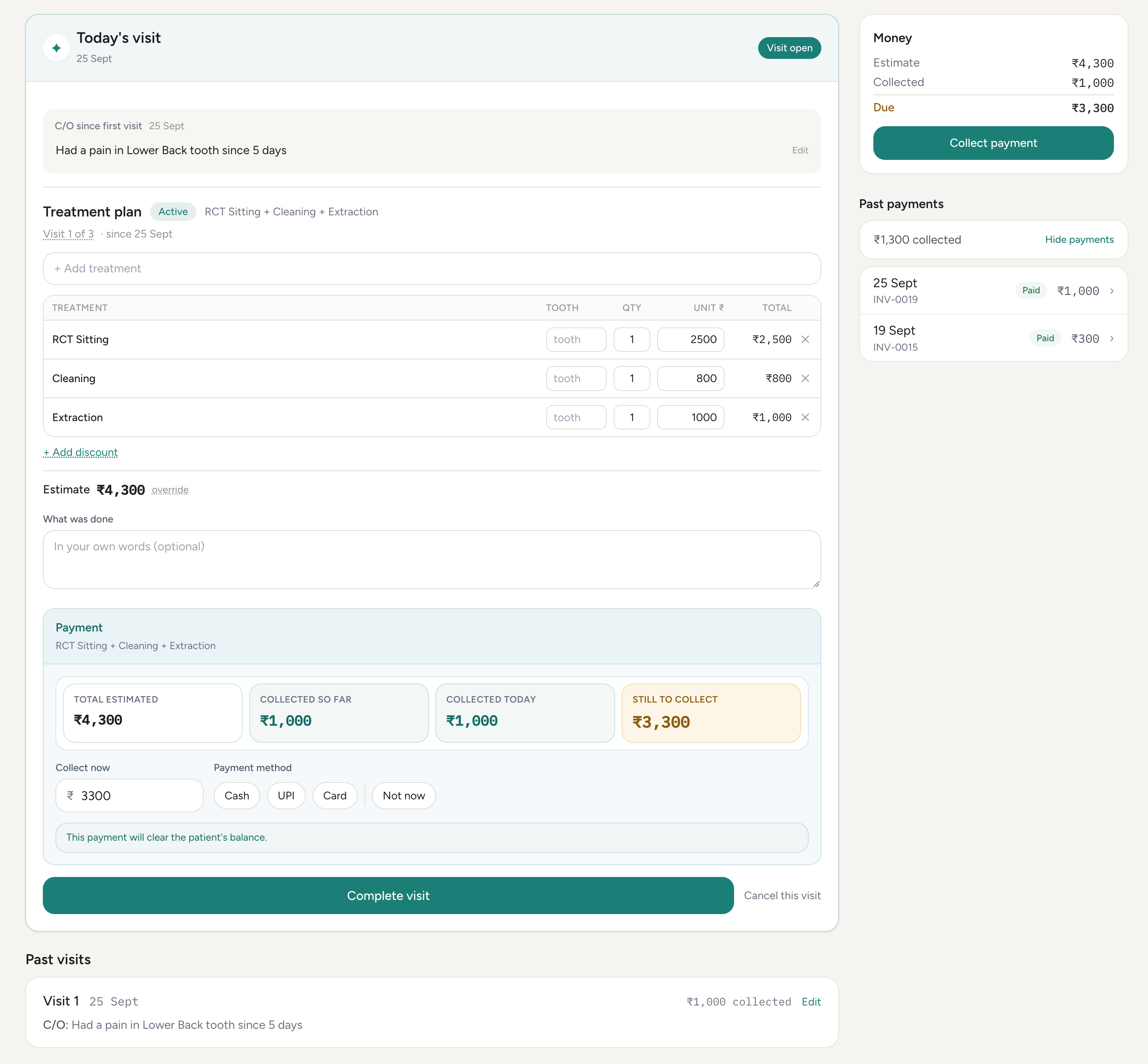Click the Complete visit button
The height and width of the screenshot is (1064, 1148).
coord(388,895)
